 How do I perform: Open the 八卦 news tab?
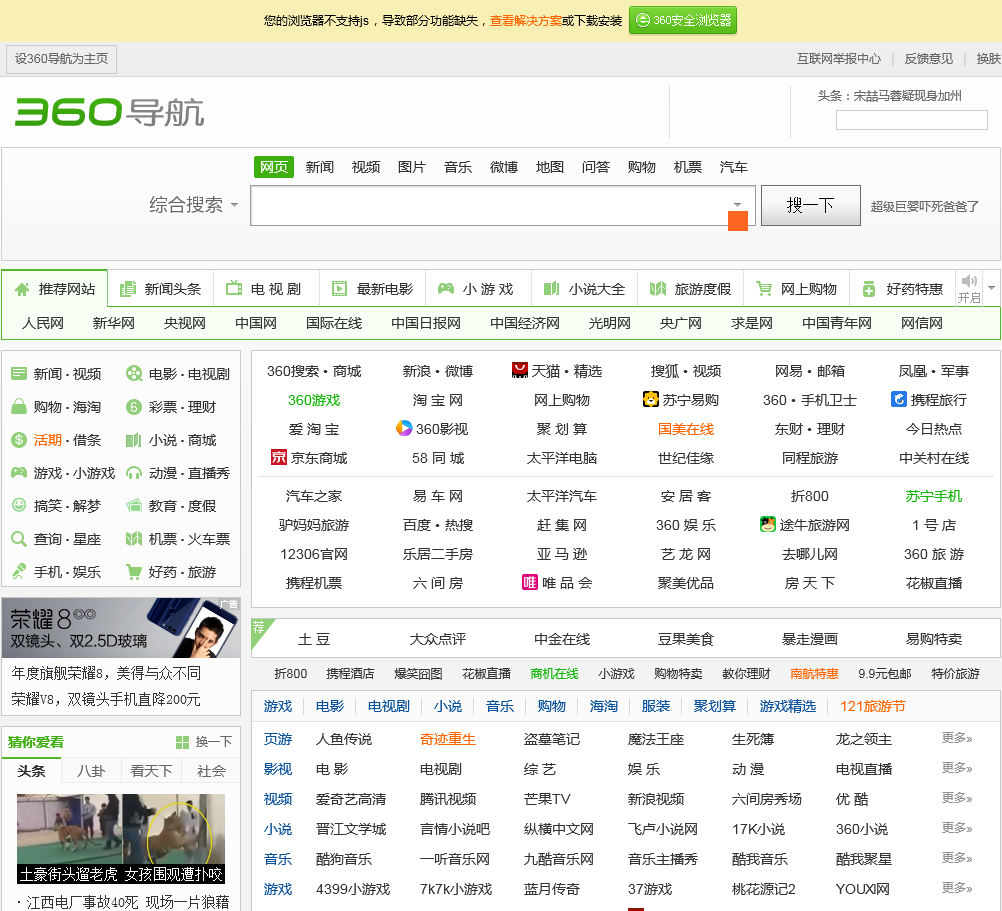91,771
